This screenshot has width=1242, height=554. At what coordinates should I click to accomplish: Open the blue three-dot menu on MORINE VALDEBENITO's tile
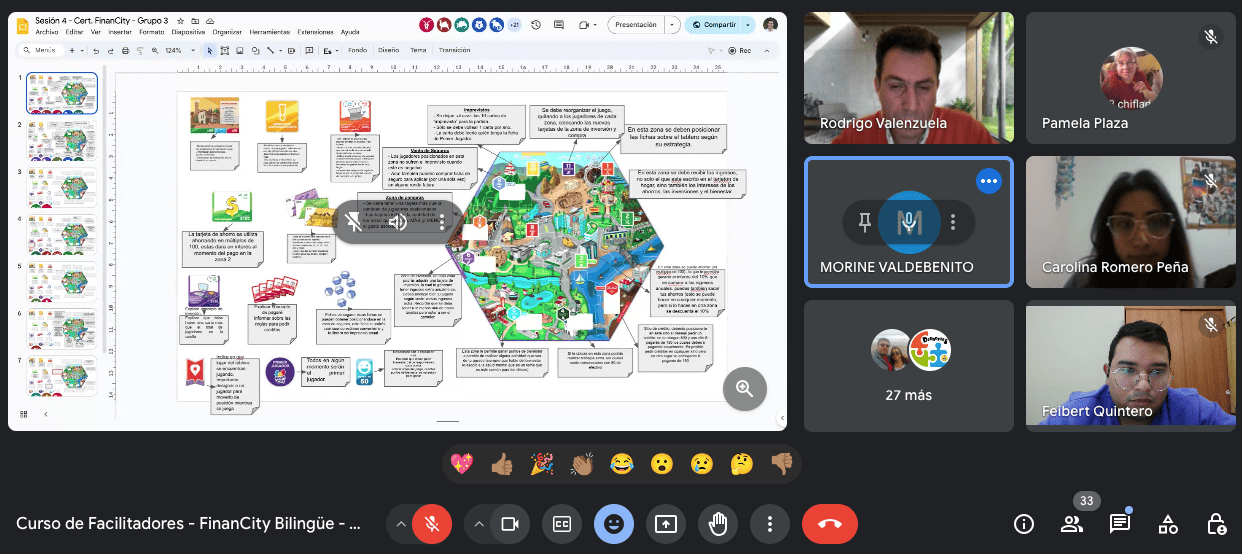click(989, 181)
